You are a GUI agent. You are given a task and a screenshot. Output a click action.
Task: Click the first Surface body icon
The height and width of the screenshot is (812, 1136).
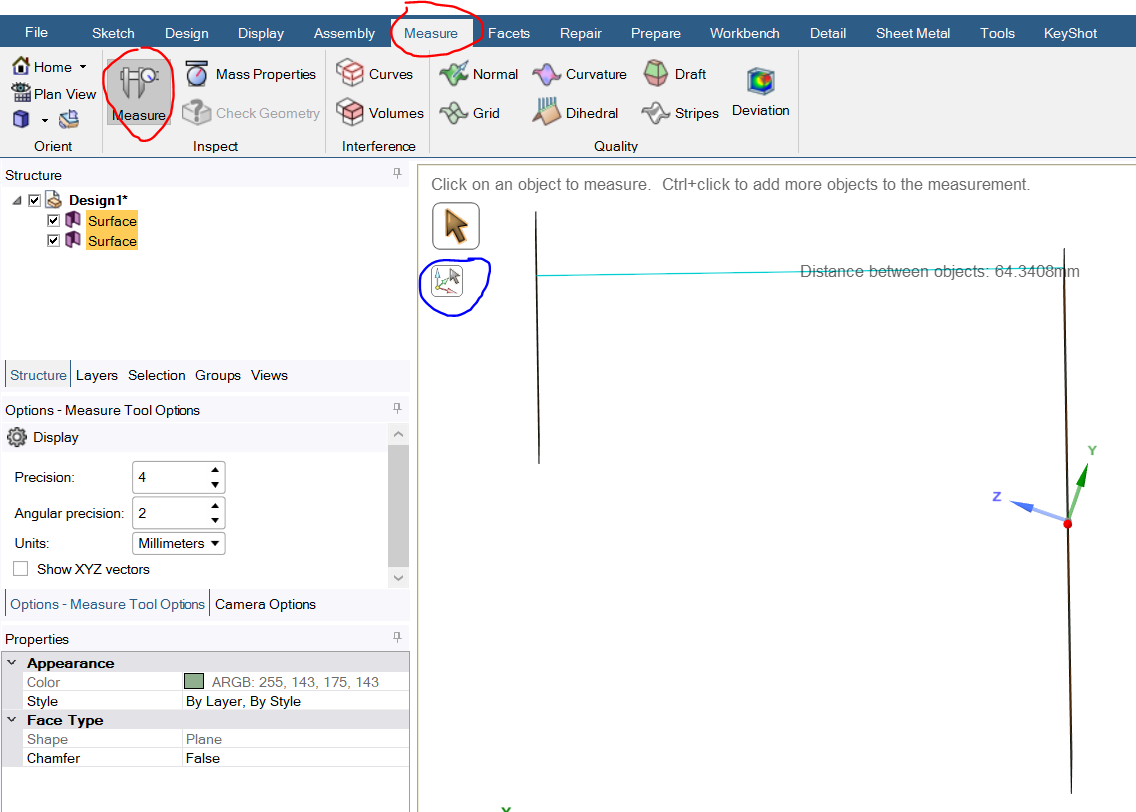(x=73, y=219)
